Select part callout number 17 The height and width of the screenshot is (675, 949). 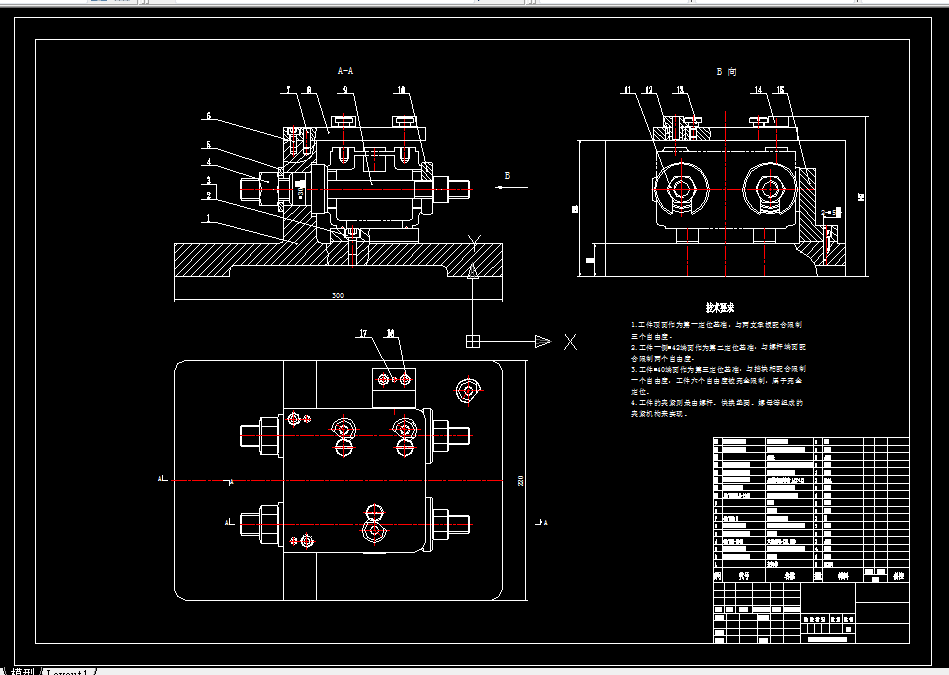[x=363, y=334]
